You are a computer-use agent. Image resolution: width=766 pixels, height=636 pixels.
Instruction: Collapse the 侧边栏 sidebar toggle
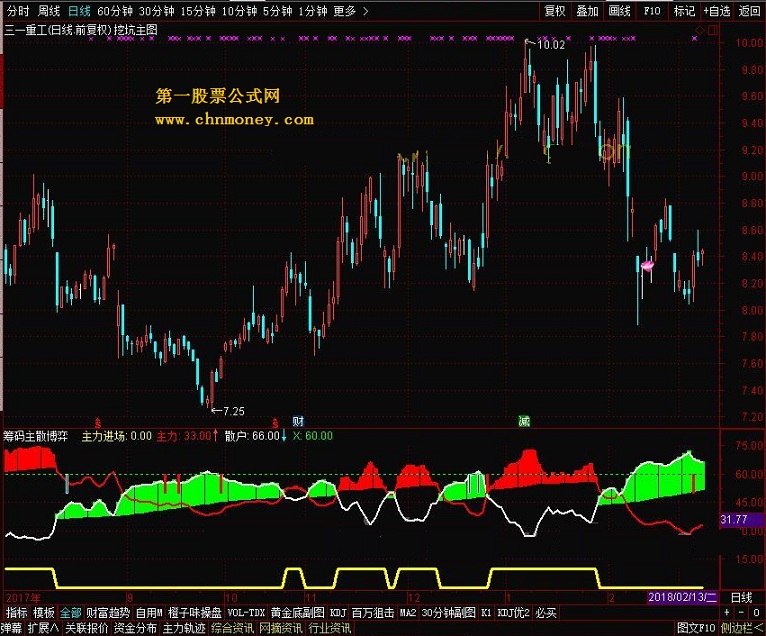(x=741, y=628)
